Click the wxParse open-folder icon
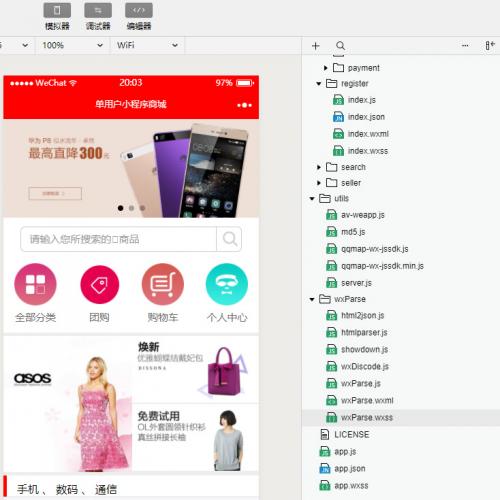This screenshot has width=500, height=500. click(325, 299)
